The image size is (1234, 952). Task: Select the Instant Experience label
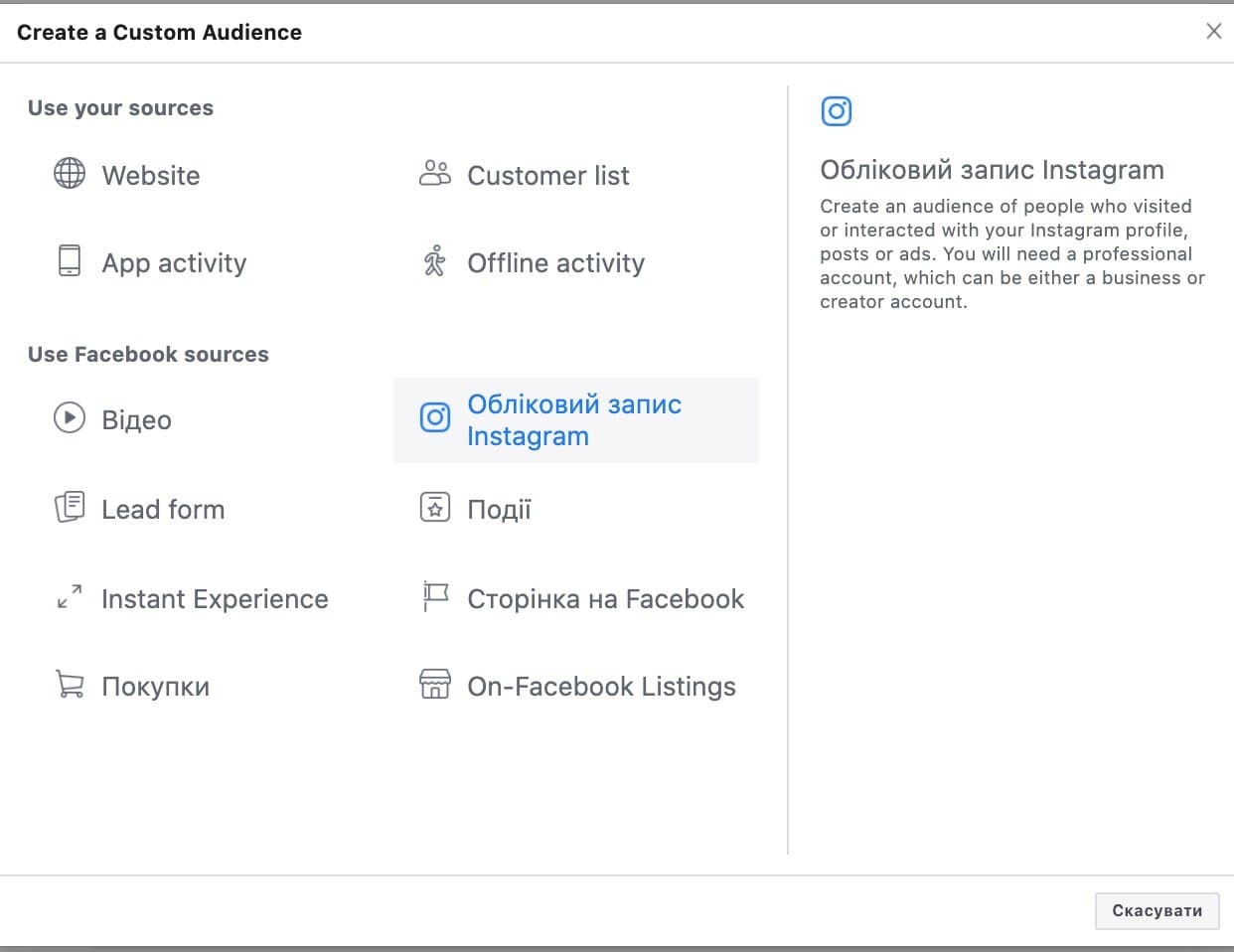click(215, 599)
